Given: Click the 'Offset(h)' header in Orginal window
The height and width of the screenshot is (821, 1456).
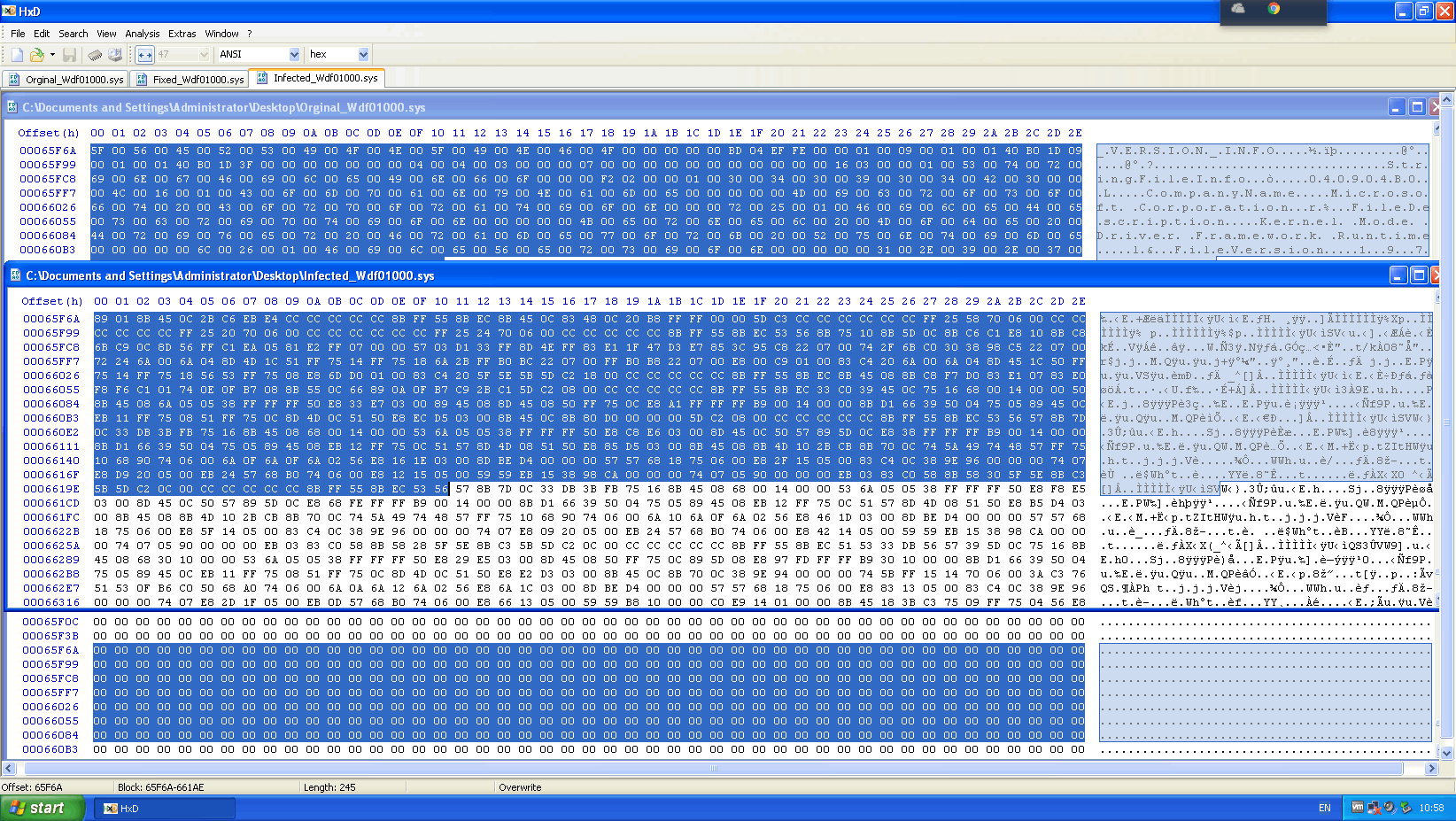Looking at the screenshot, I should pyautogui.click(x=48, y=133).
